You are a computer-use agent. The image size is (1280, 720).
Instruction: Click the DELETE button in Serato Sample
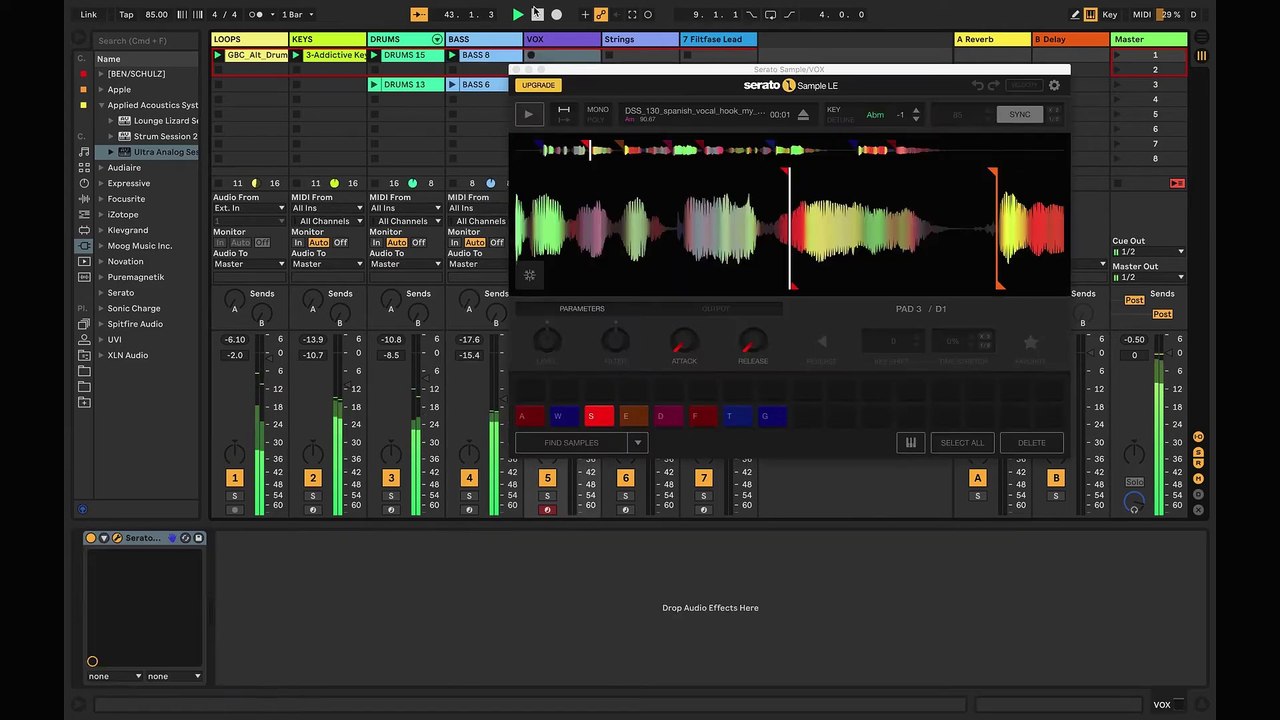coord(1031,443)
